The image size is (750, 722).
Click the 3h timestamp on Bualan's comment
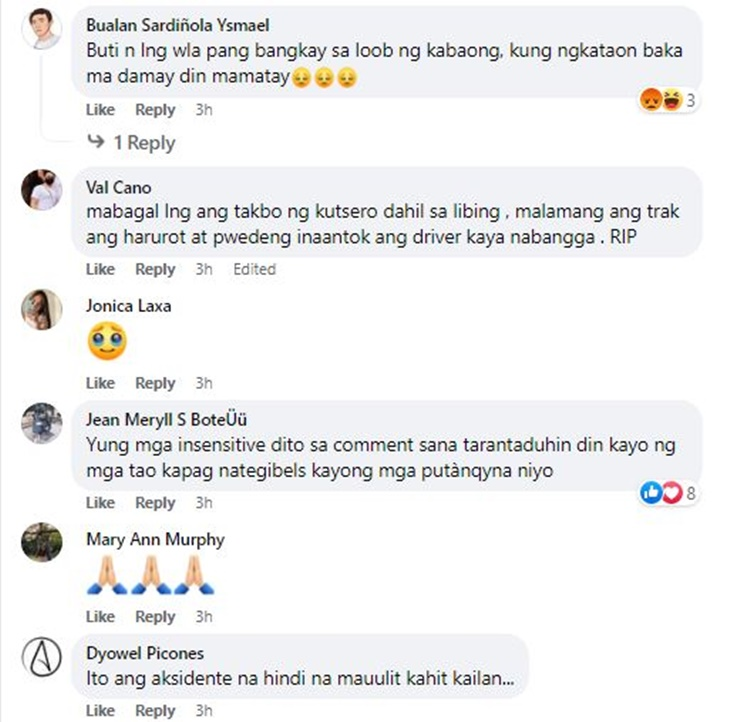204,110
